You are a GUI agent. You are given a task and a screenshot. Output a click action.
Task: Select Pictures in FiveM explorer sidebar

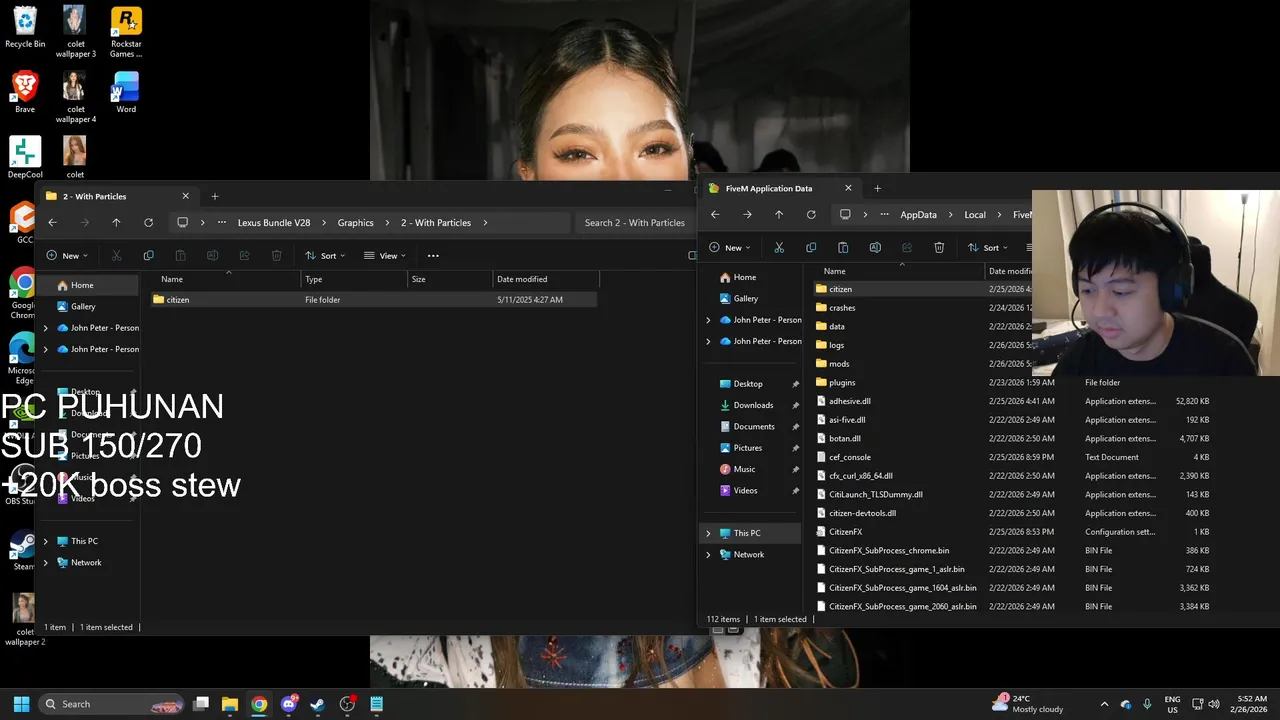click(x=747, y=448)
